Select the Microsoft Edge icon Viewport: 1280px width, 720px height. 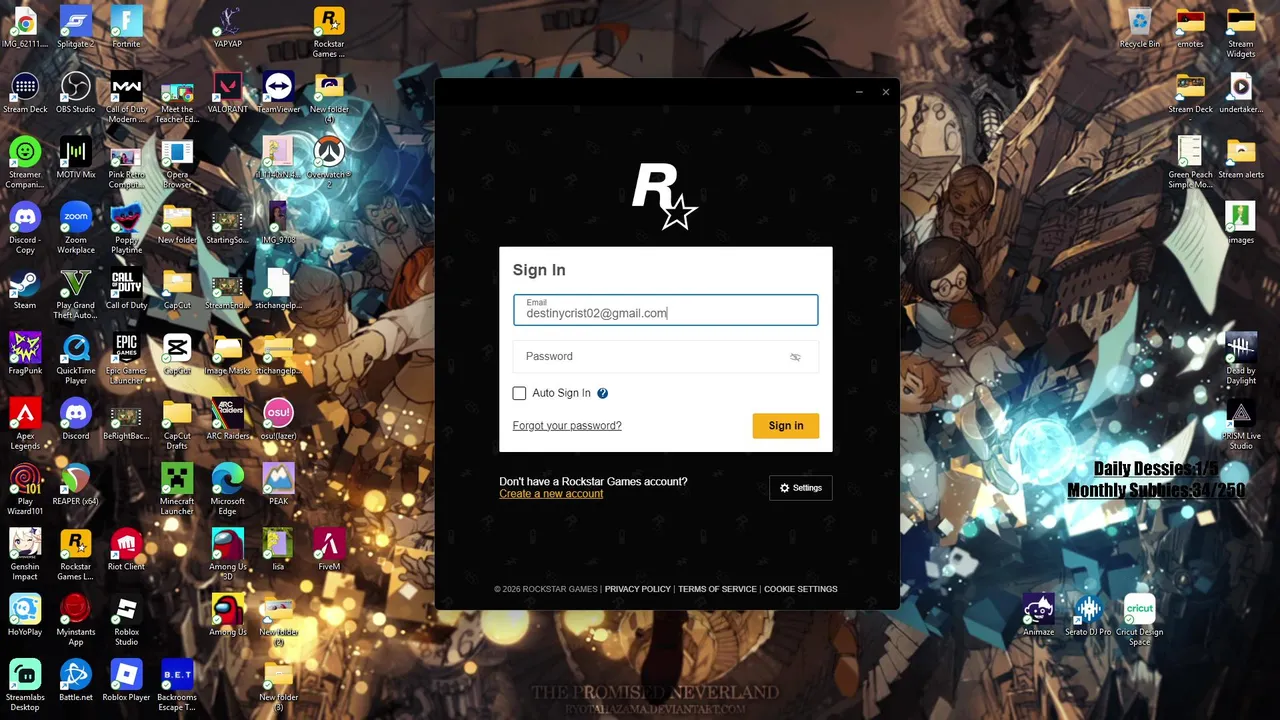click(228, 490)
